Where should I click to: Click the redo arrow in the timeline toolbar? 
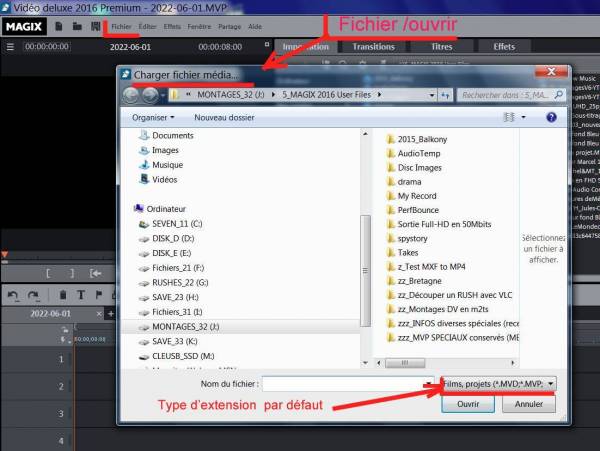32,295
